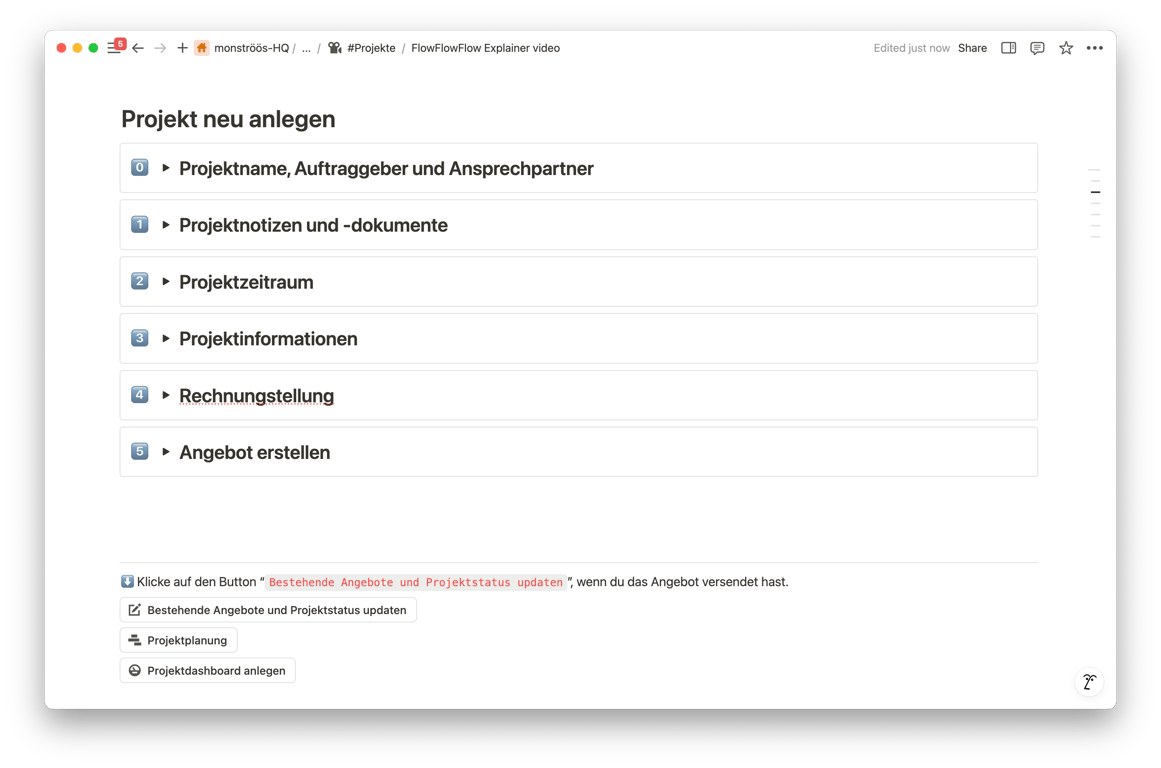Run the Projektplanung button

[178, 640]
